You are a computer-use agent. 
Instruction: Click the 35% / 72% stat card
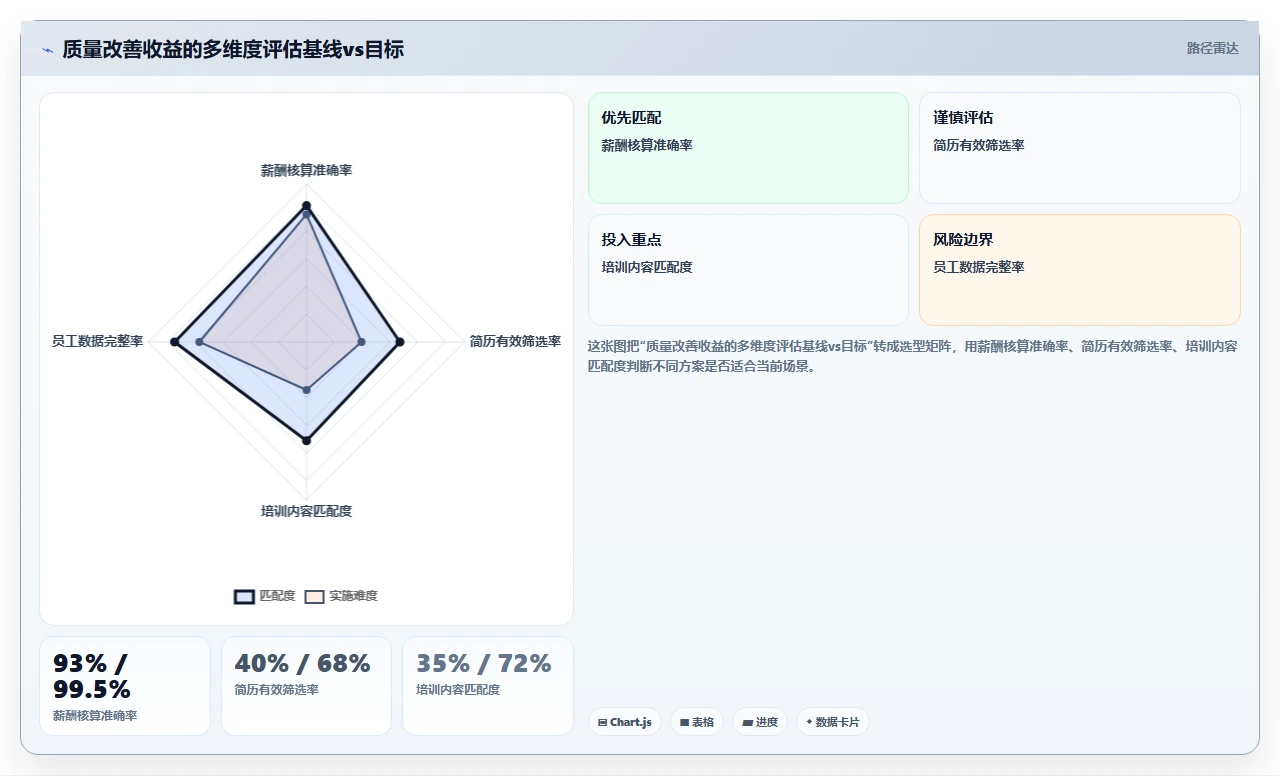point(488,686)
